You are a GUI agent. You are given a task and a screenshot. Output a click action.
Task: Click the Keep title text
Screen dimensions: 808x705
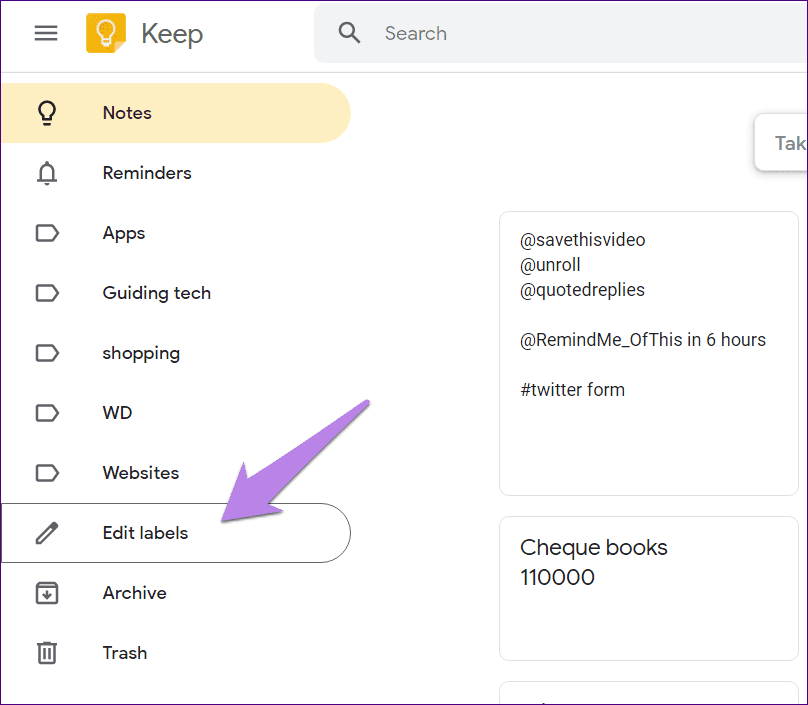[172, 33]
